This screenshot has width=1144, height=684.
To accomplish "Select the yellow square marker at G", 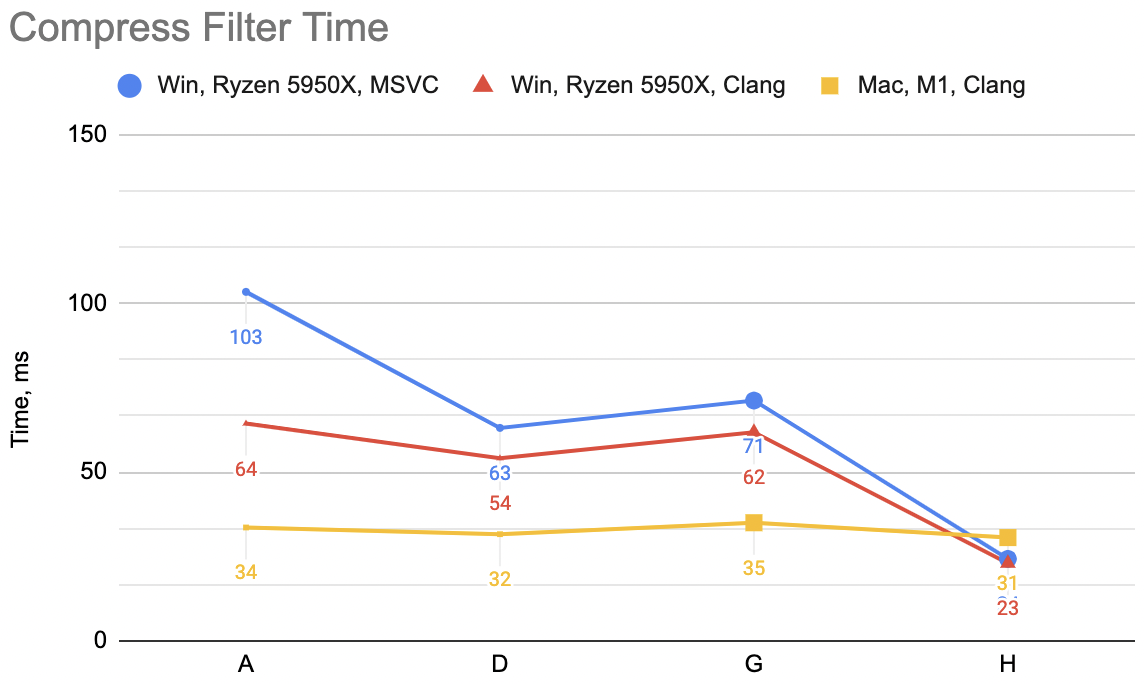I will [754, 523].
